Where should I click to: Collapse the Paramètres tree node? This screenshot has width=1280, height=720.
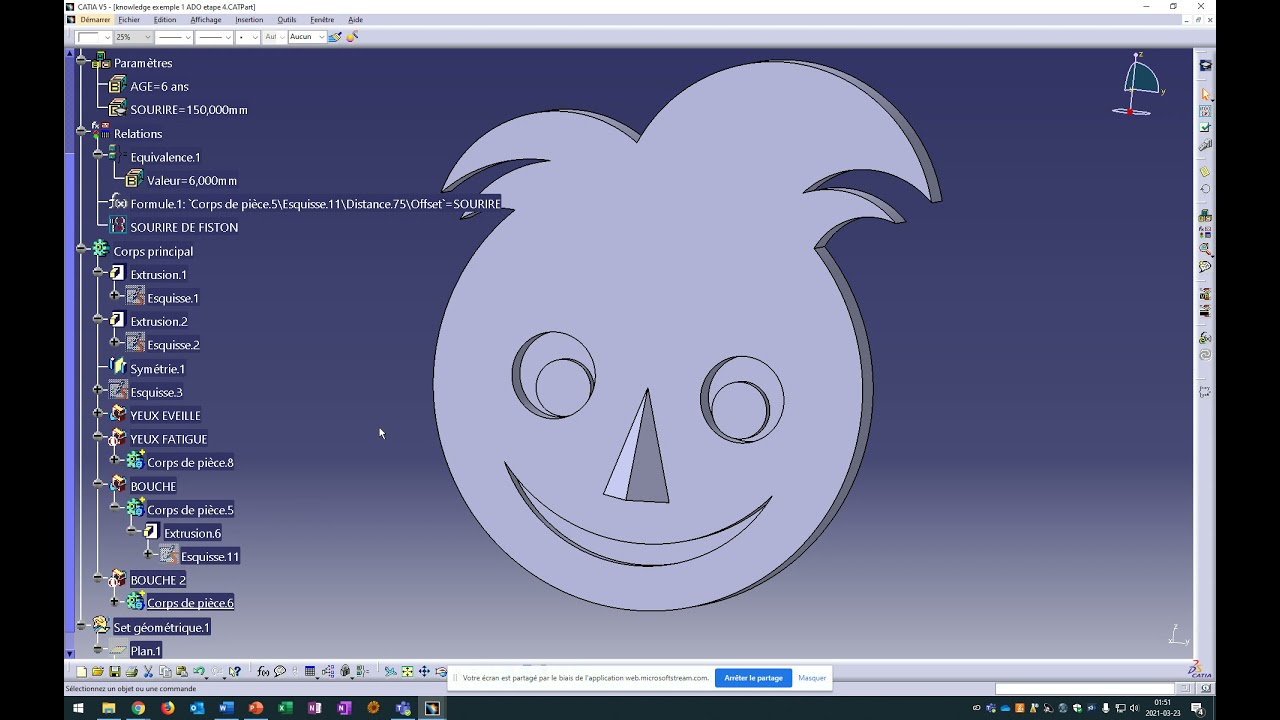[x=82, y=62]
